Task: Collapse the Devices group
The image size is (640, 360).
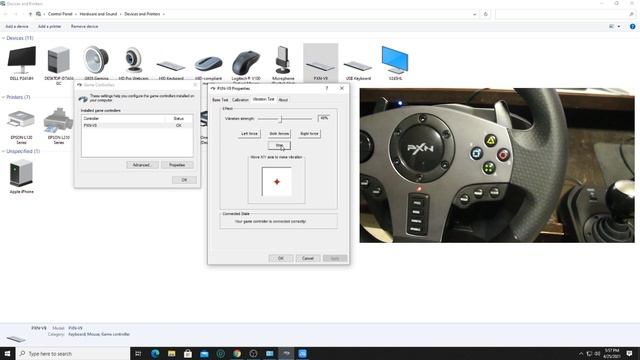Action: [3, 38]
